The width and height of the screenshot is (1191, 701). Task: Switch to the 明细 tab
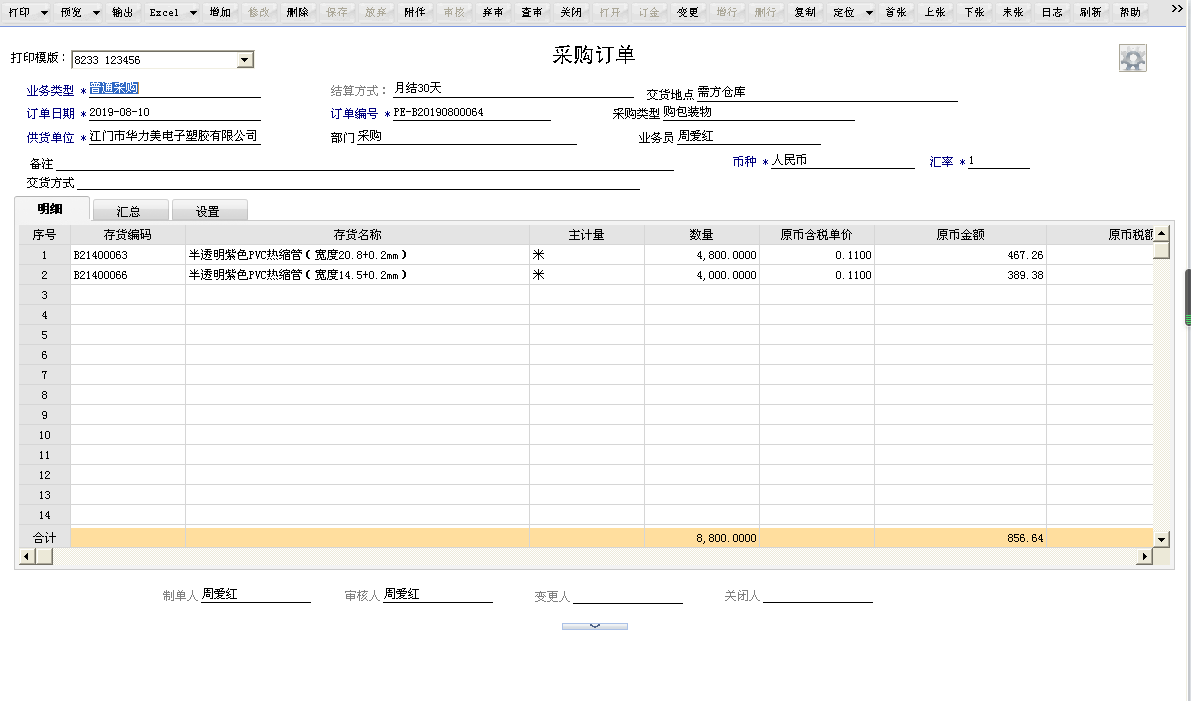(x=51, y=209)
